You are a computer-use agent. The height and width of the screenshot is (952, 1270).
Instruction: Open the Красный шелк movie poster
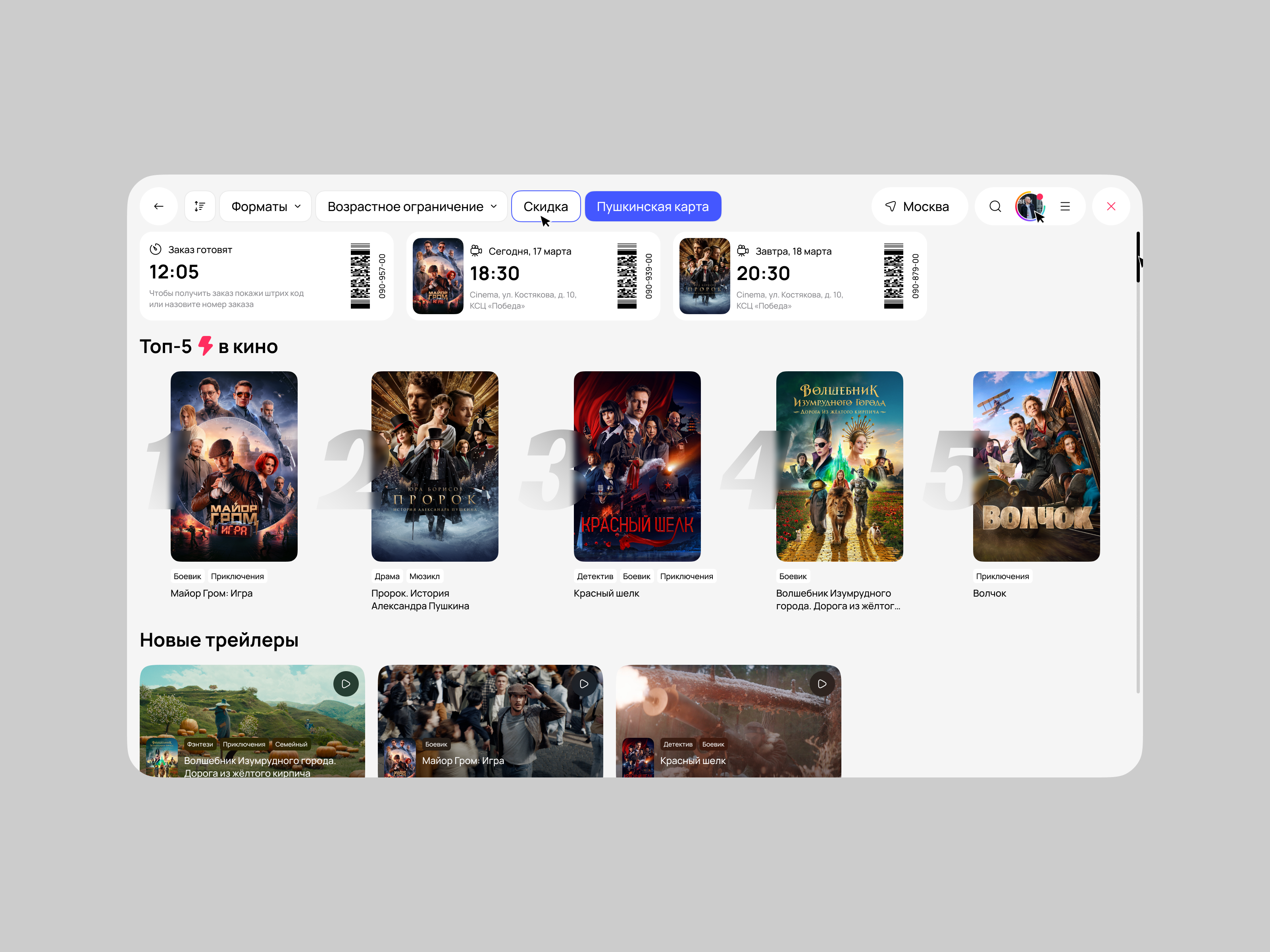click(x=637, y=466)
